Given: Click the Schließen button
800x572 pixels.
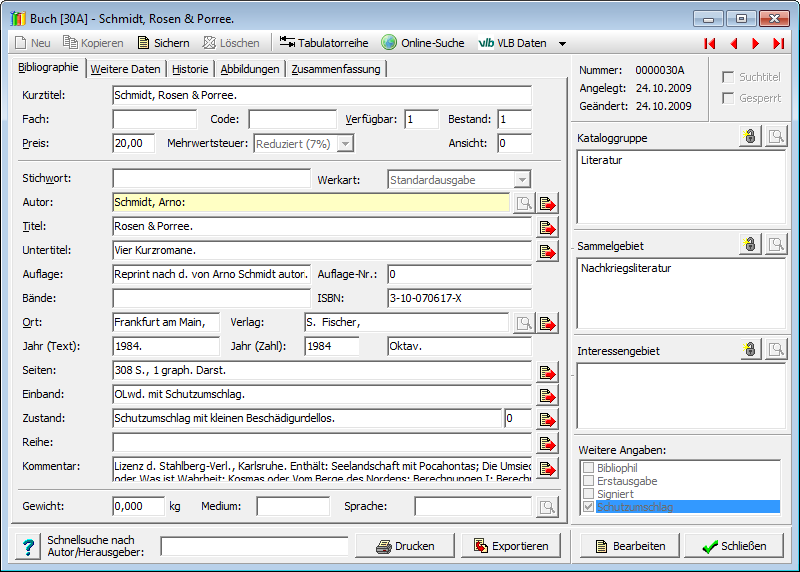Looking at the screenshot, I should (734, 546).
